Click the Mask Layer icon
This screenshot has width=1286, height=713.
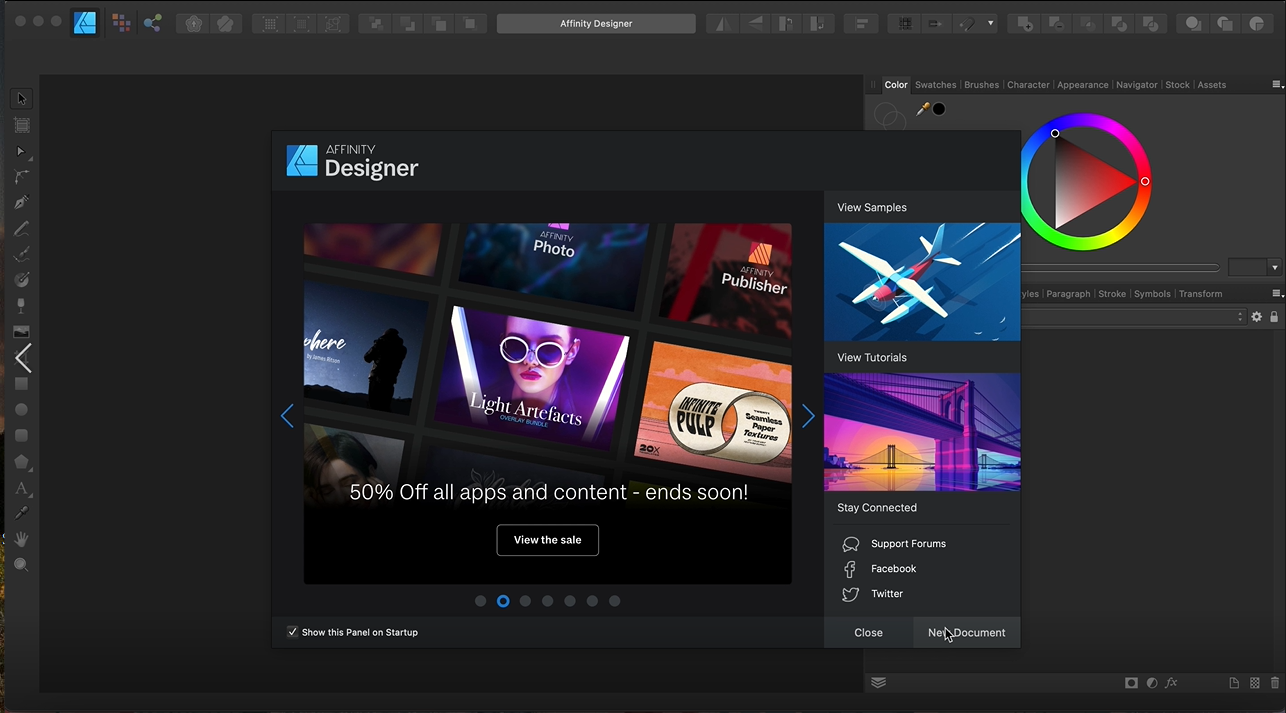coord(1131,683)
